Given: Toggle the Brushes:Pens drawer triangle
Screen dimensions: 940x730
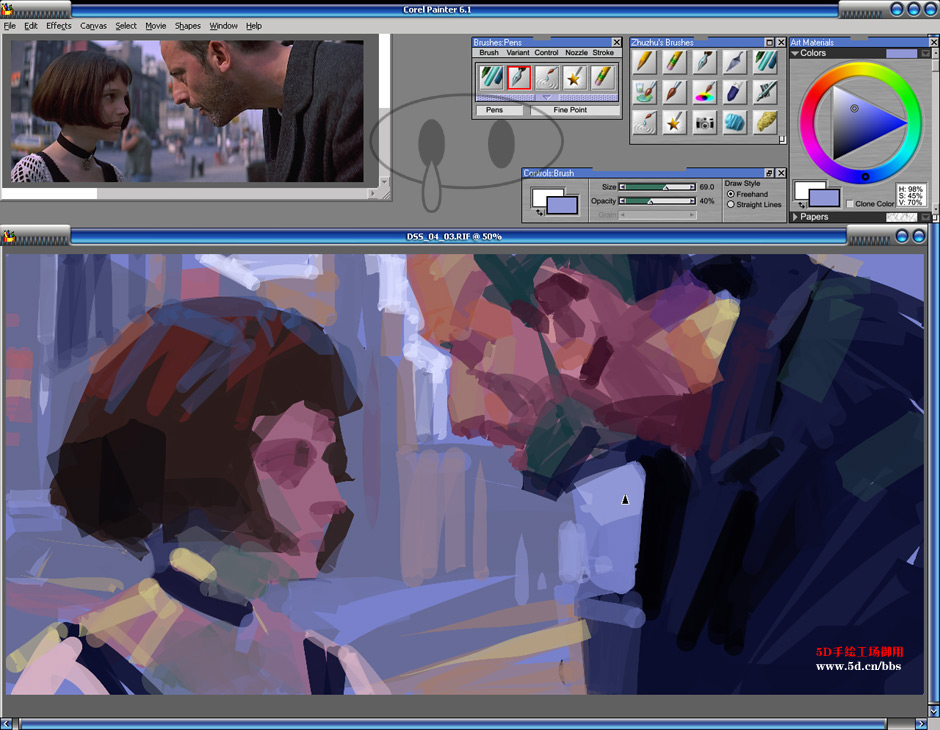Looking at the screenshot, I should (547, 97).
